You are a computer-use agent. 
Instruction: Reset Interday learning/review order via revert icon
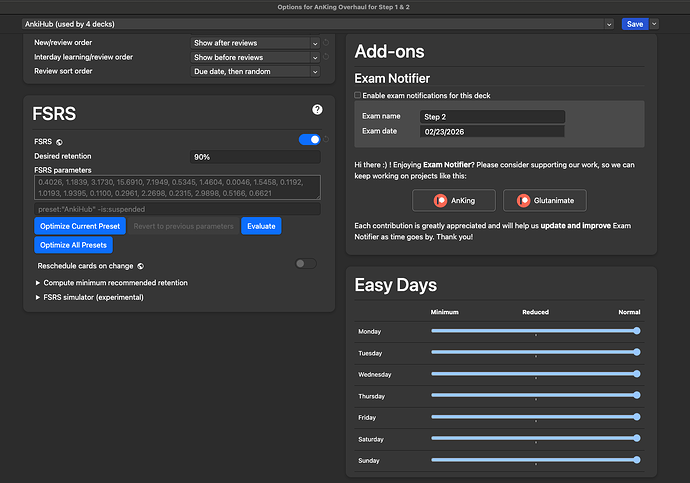coord(326,57)
